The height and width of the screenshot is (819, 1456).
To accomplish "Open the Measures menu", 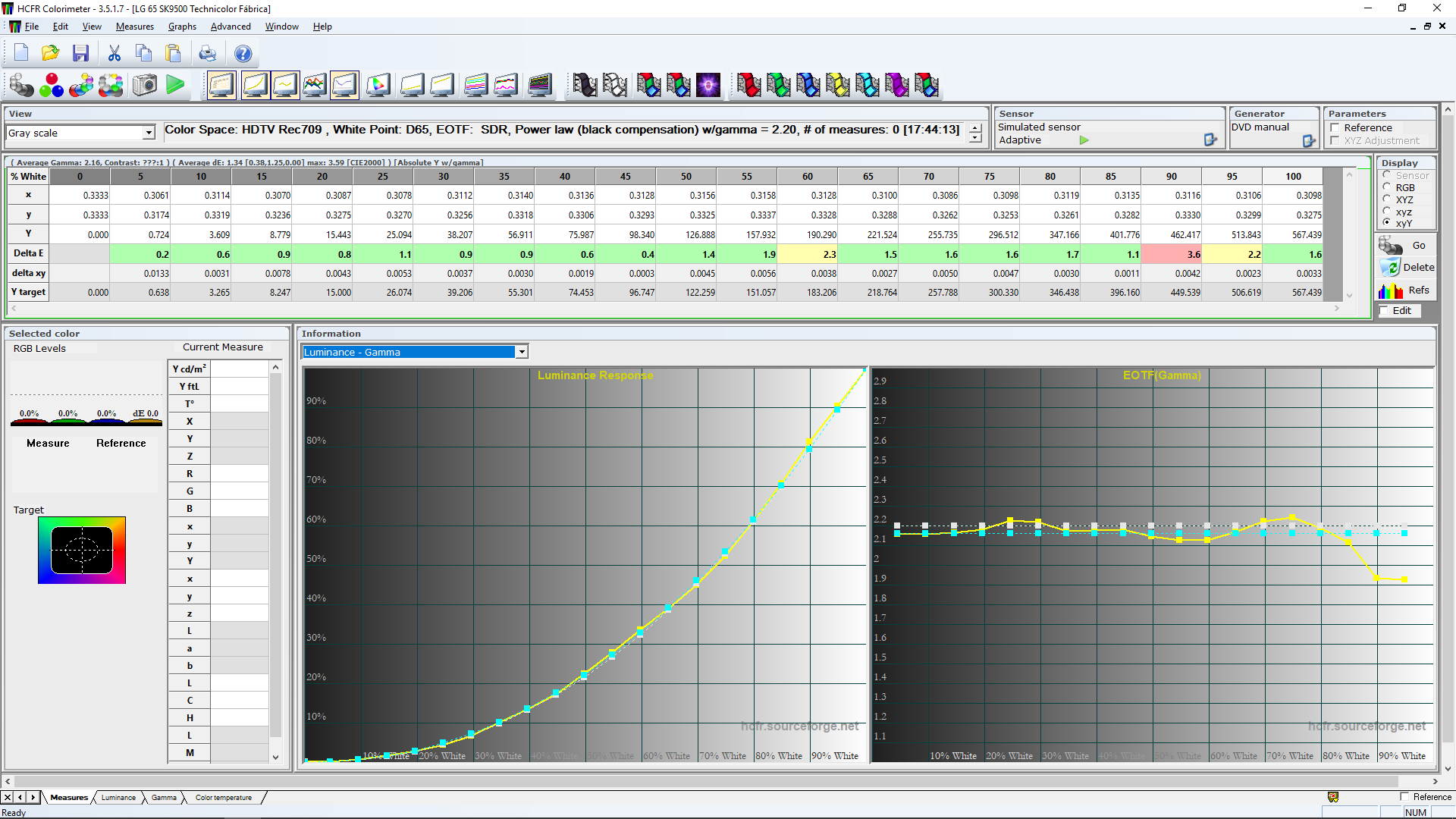I will click(x=134, y=27).
